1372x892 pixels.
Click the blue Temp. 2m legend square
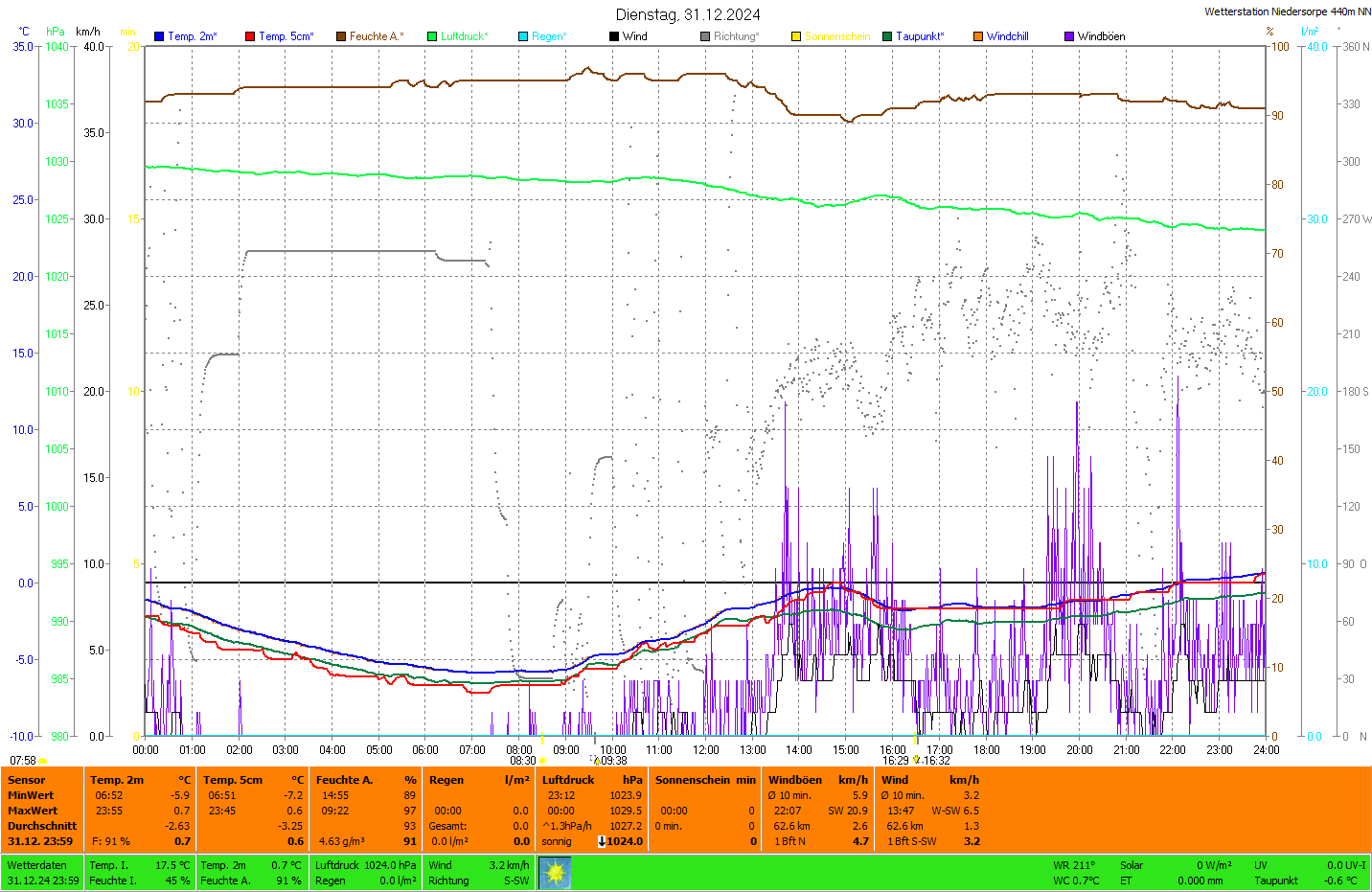(159, 36)
